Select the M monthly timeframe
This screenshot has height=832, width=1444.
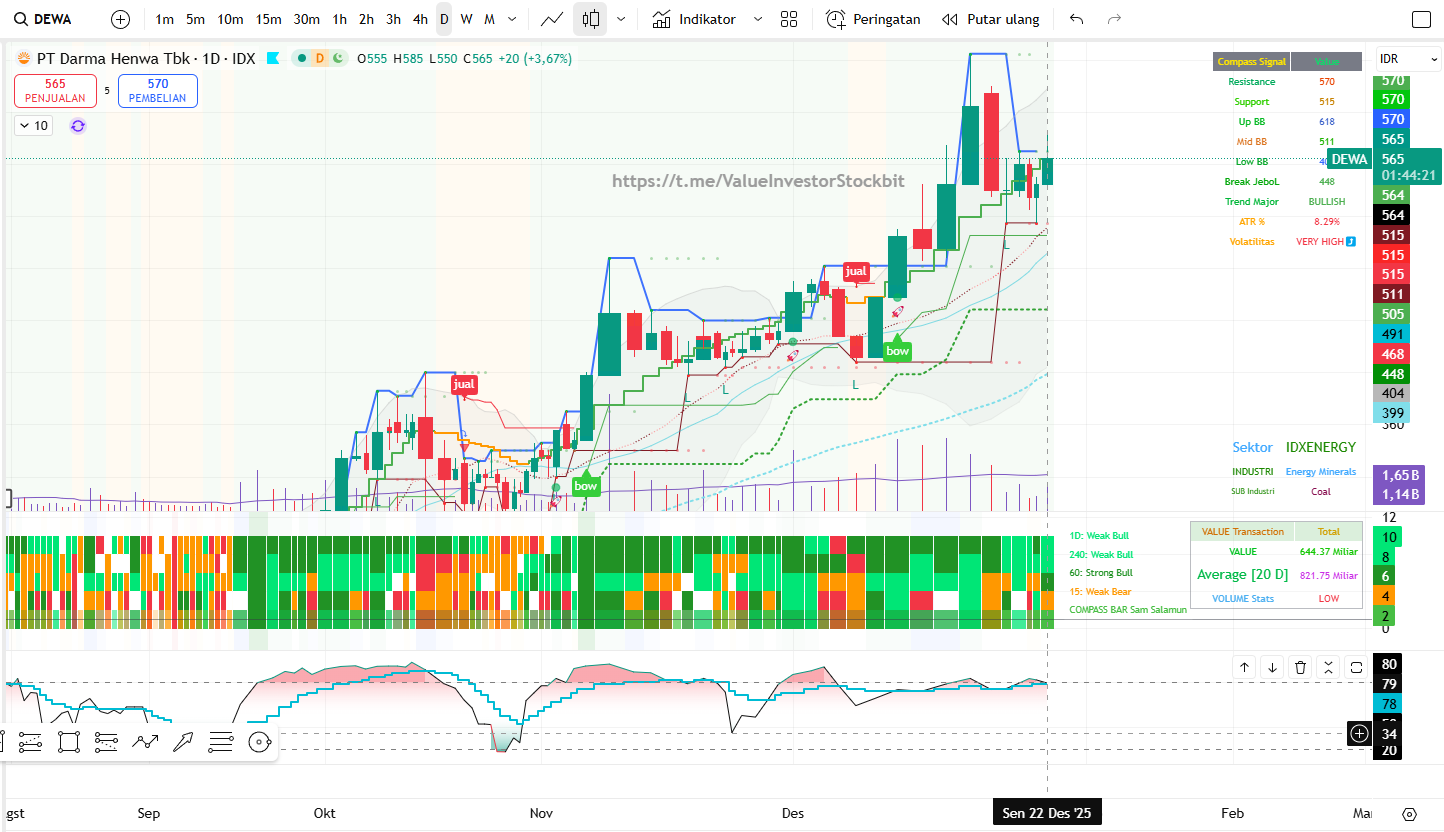tap(489, 19)
